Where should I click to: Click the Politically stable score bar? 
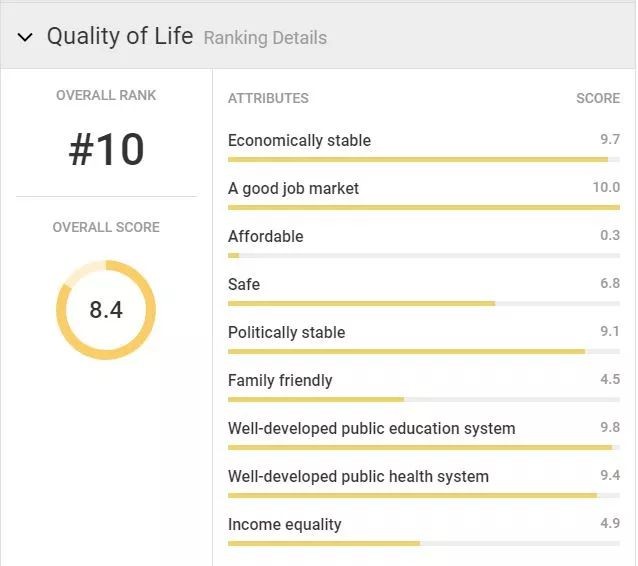[423, 351]
